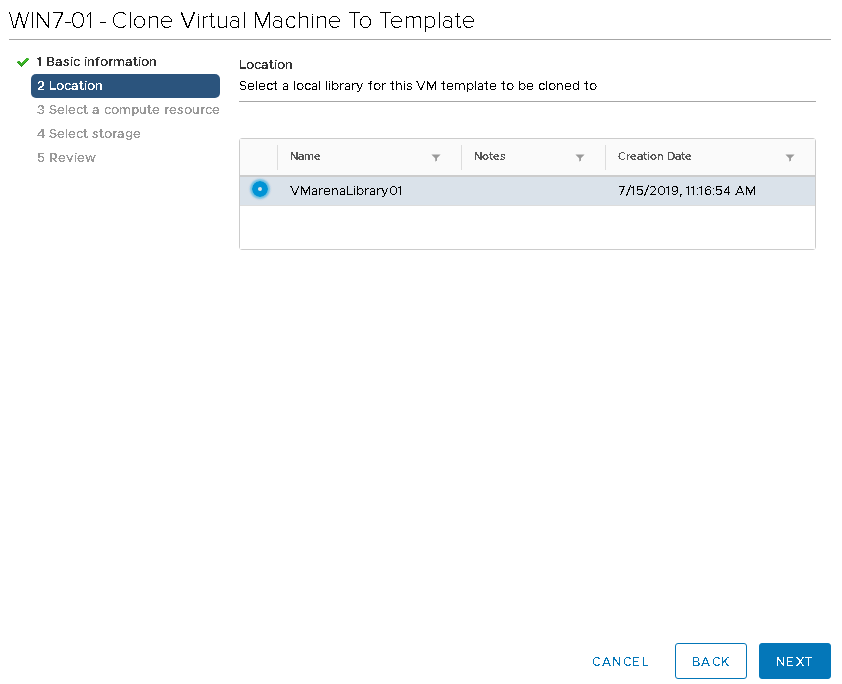Click the VMarenaLibrary01 library name
This screenshot has width=842, height=684.
click(346, 191)
